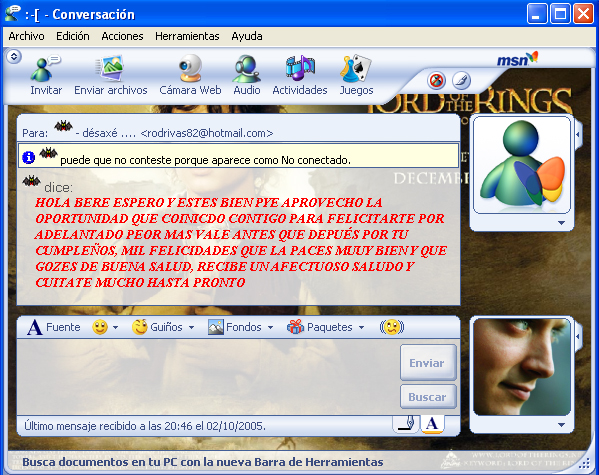
Task: Click the block contact icon
Action: (x=436, y=81)
